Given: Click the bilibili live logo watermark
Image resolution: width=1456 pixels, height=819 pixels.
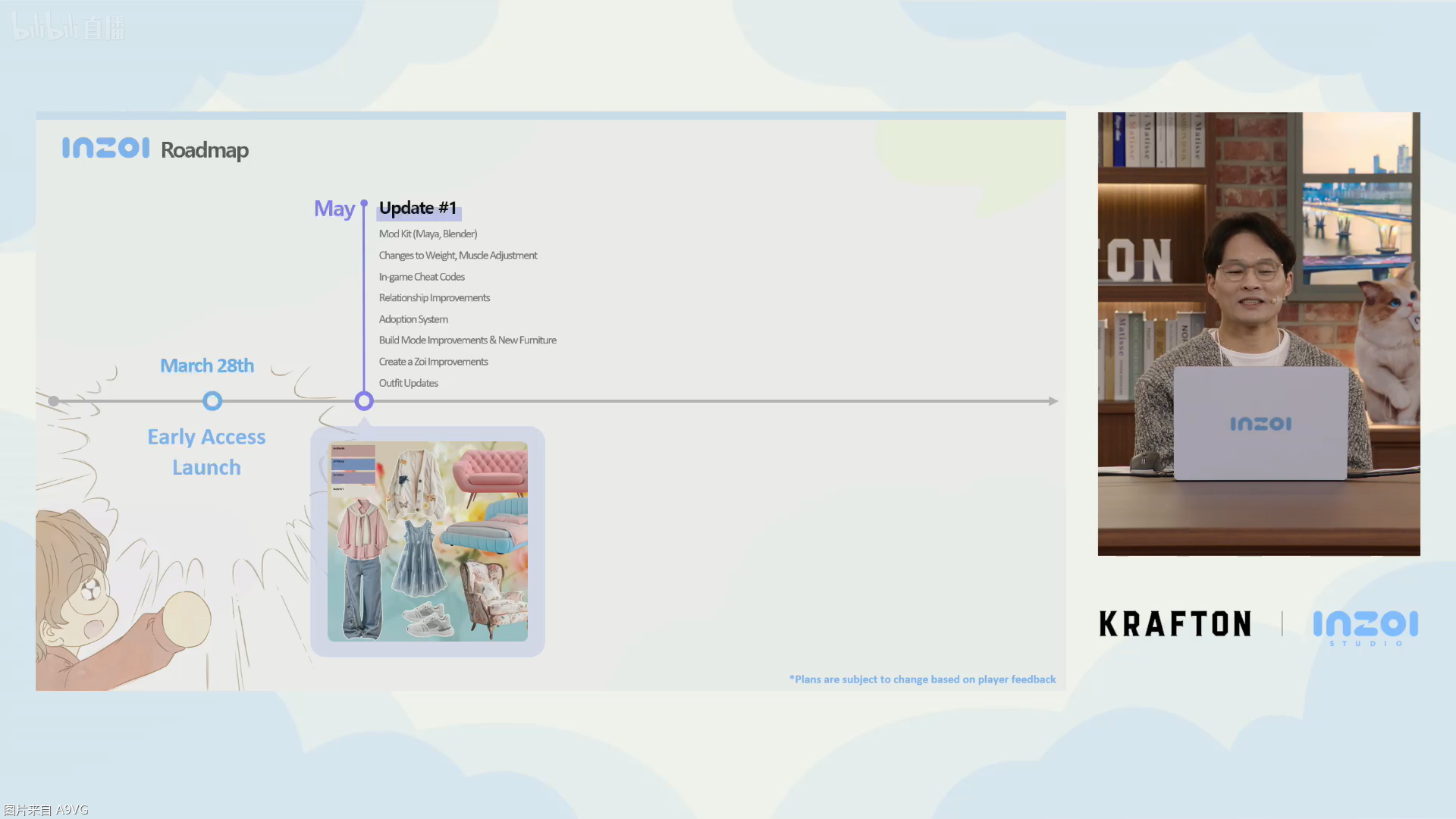Looking at the screenshot, I should pyautogui.click(x=68, y=27).
